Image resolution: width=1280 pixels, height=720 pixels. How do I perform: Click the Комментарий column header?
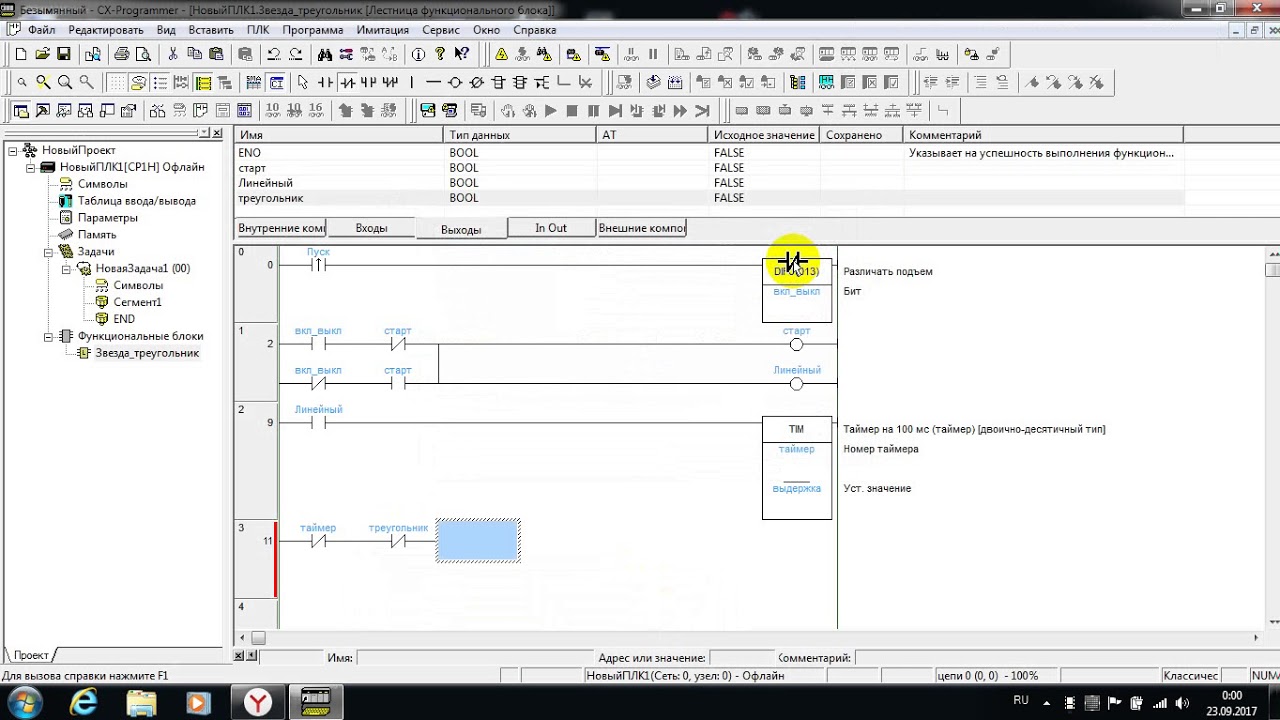(1043, 134)
